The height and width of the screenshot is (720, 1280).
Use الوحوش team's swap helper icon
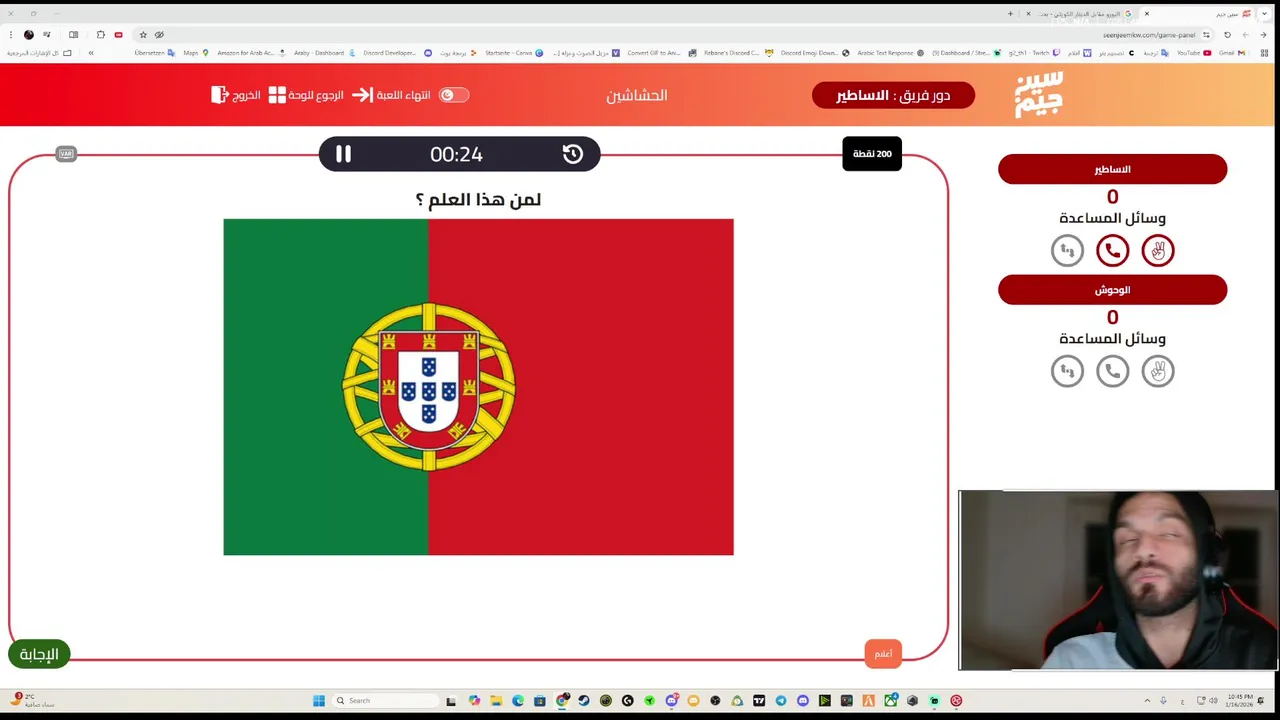pos(1067,371)
